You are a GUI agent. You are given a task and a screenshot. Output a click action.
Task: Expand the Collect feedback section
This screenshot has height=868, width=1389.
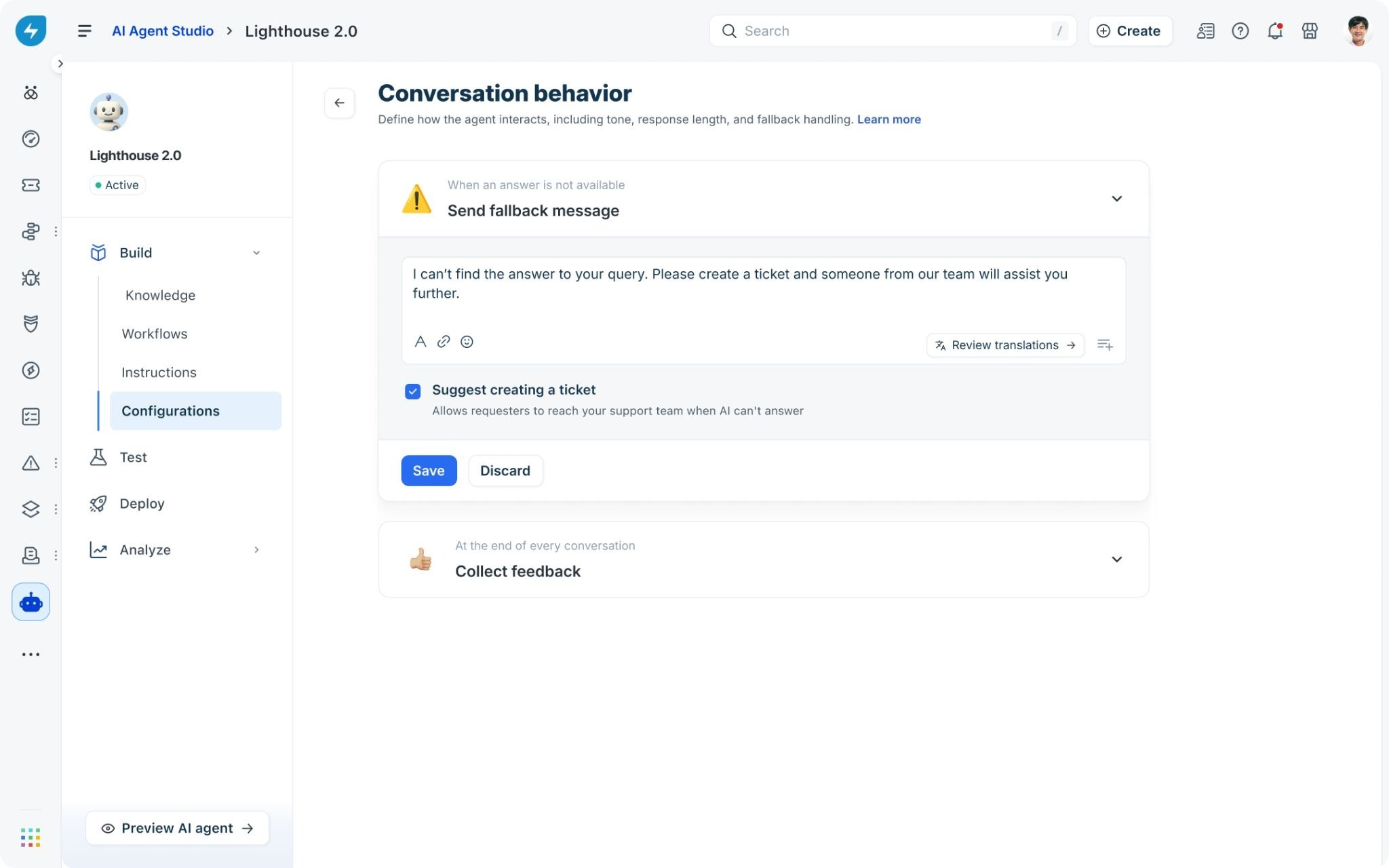point(1116,559)
